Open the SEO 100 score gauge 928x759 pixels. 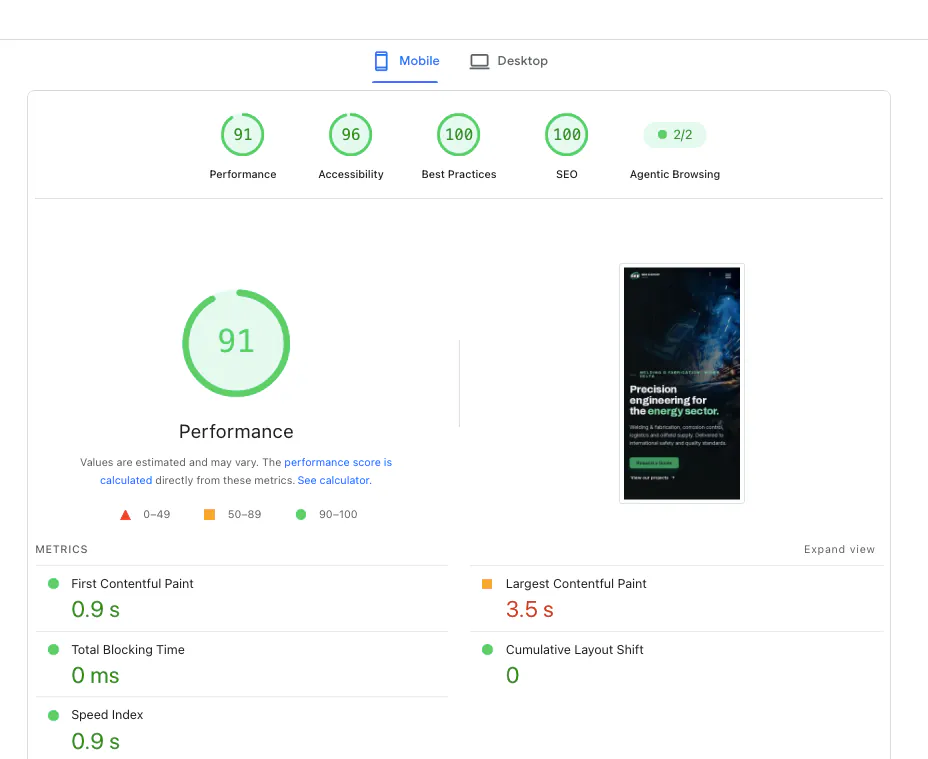coord(566,134)
